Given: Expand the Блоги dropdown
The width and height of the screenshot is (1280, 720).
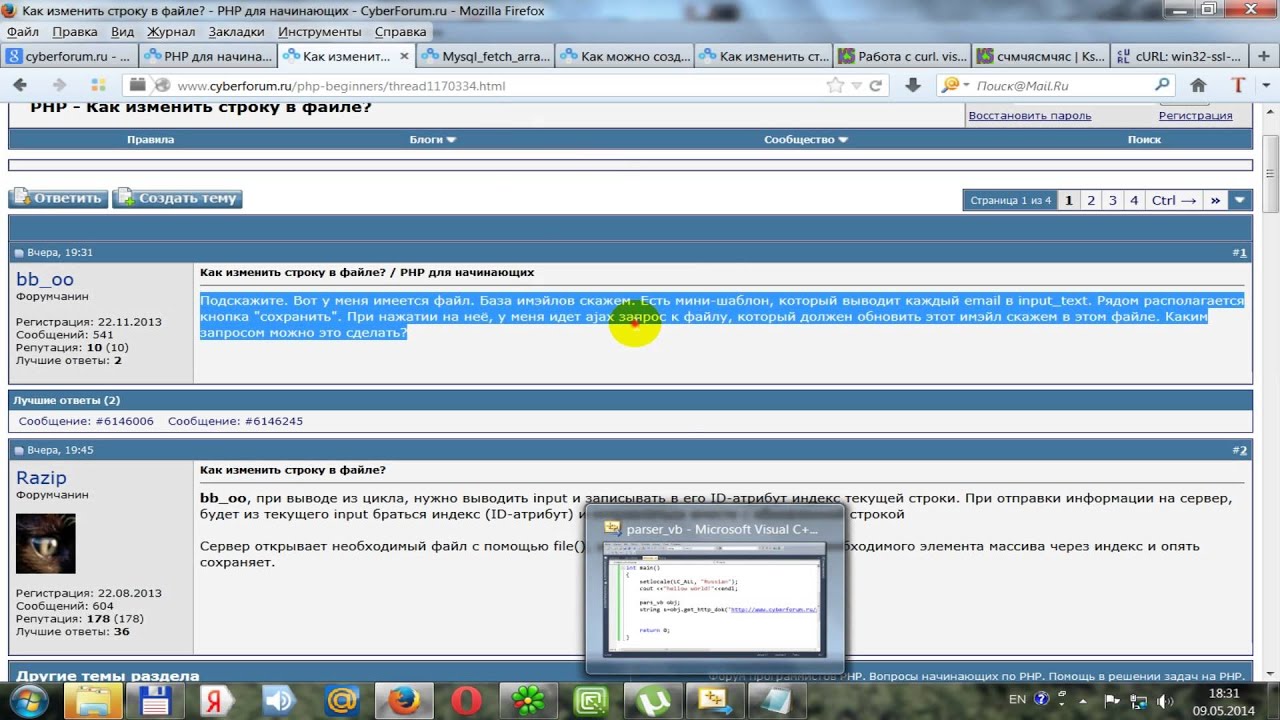Looking at the screenshot, I should [x=433, y=140].
